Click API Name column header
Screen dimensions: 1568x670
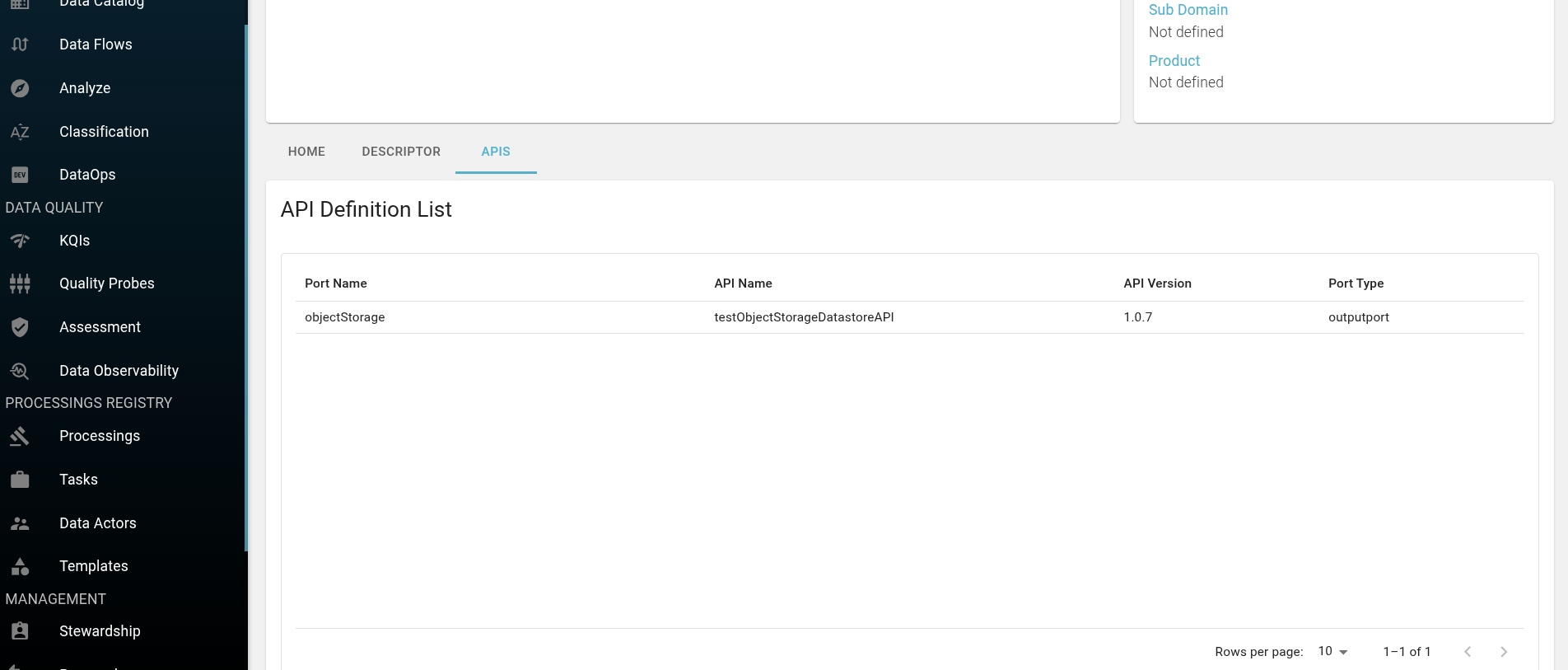[x=743, y=283]
